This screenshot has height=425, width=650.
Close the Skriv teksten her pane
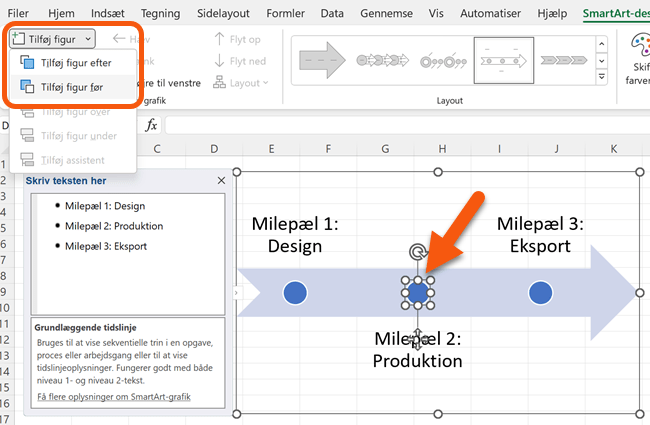[x=221, y=181]
